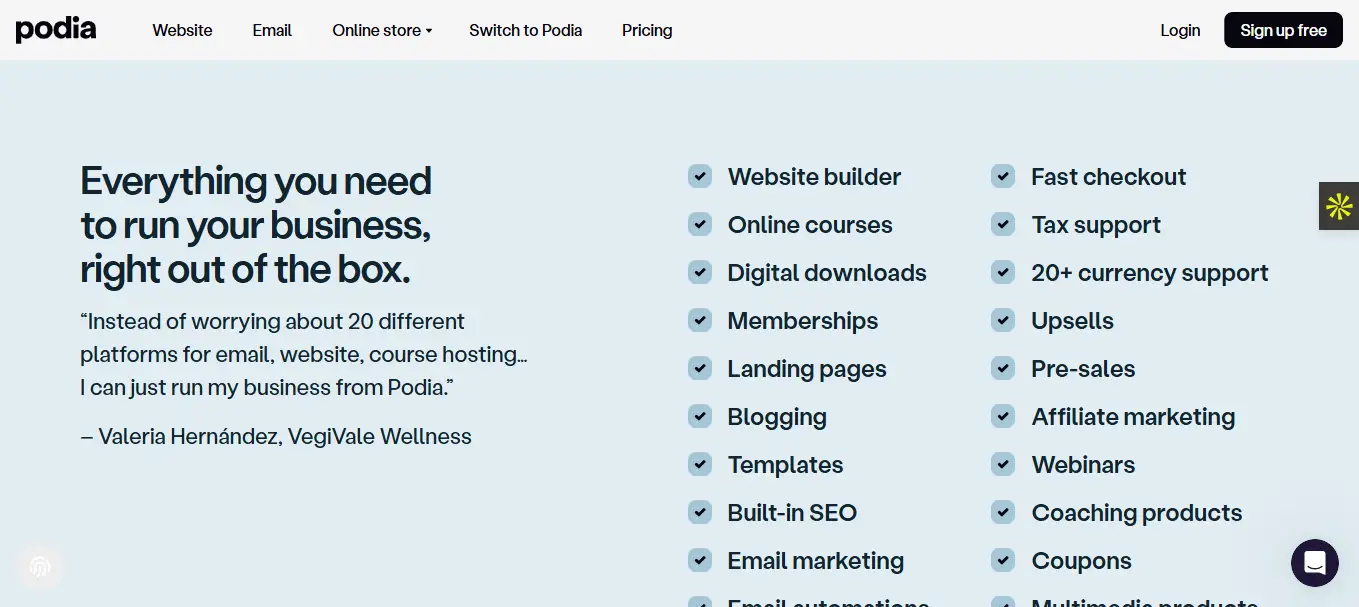
Task: Expand the Online store dropdown menu
Action: pos(382,30)
